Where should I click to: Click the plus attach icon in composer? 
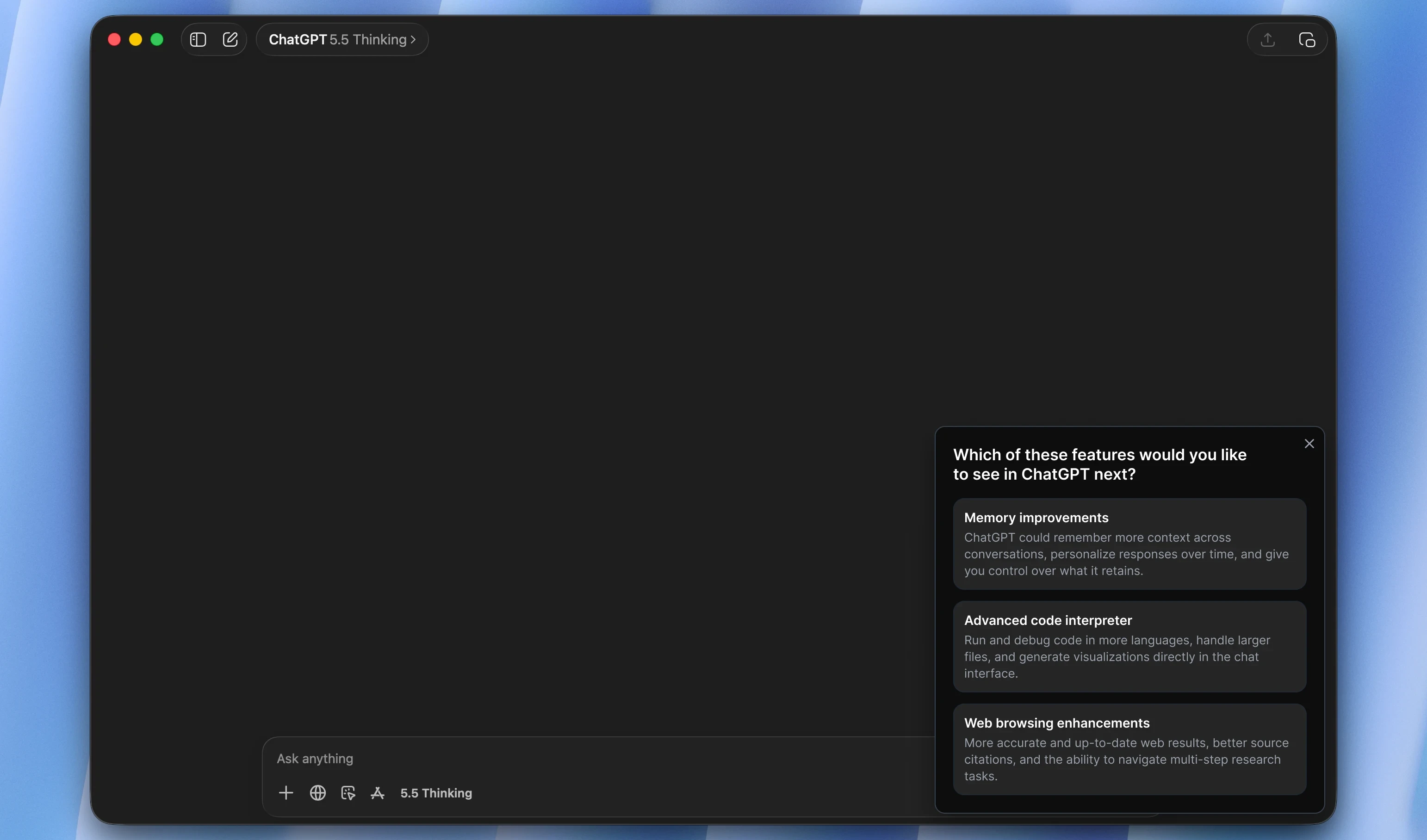coord(286,792)
